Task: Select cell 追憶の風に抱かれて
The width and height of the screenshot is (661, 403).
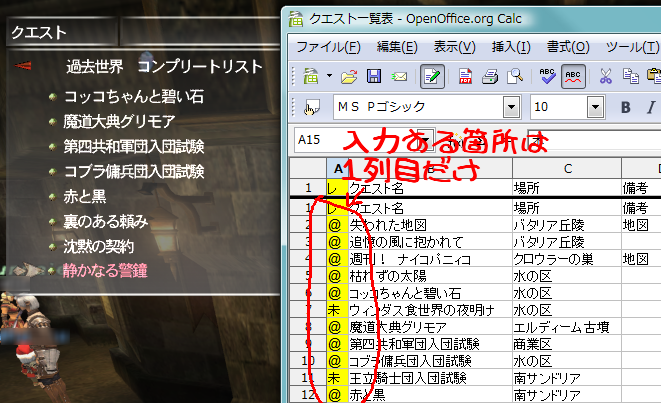Action: point(430,242)
